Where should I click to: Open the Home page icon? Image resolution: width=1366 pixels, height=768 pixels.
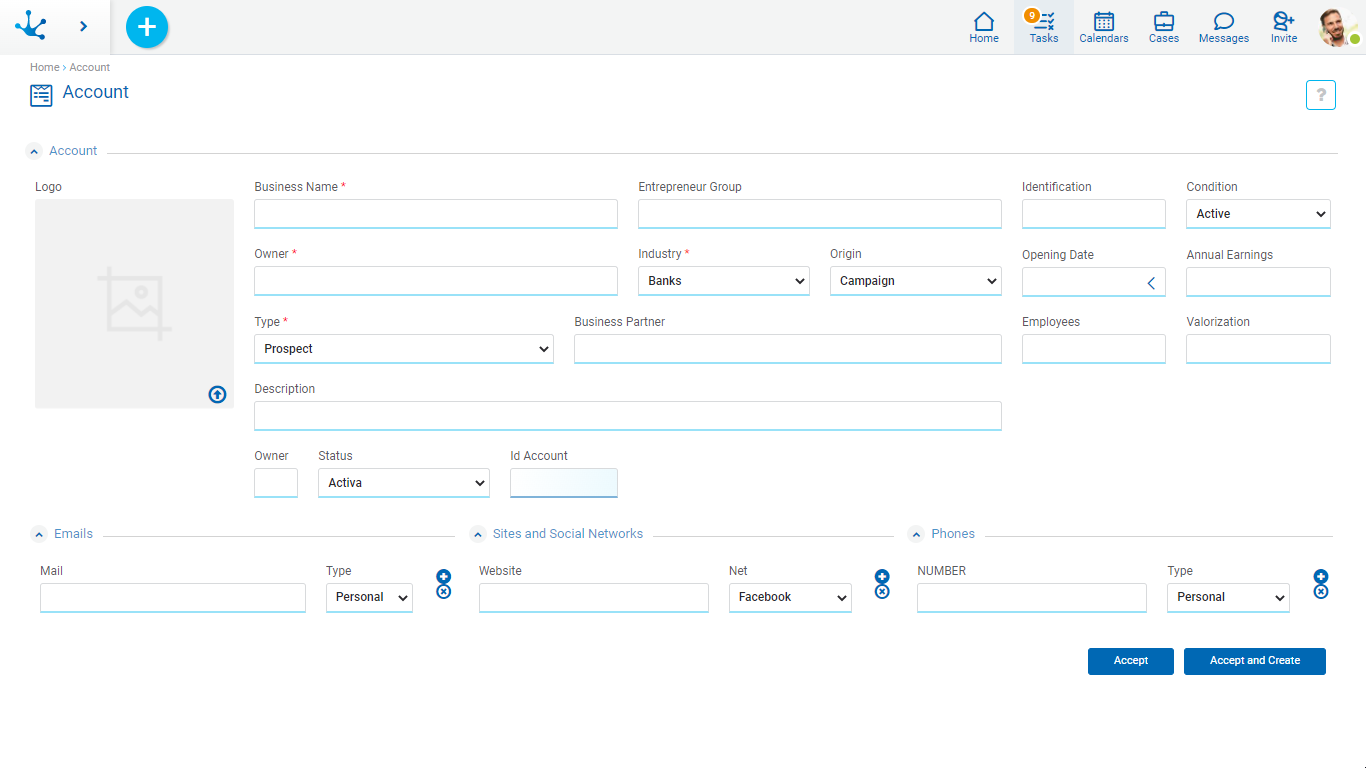click(984, 27)
